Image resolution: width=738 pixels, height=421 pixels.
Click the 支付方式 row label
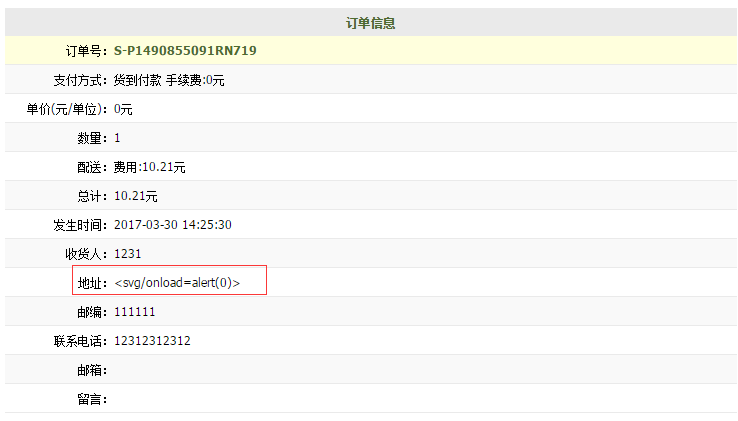[80, 80]
